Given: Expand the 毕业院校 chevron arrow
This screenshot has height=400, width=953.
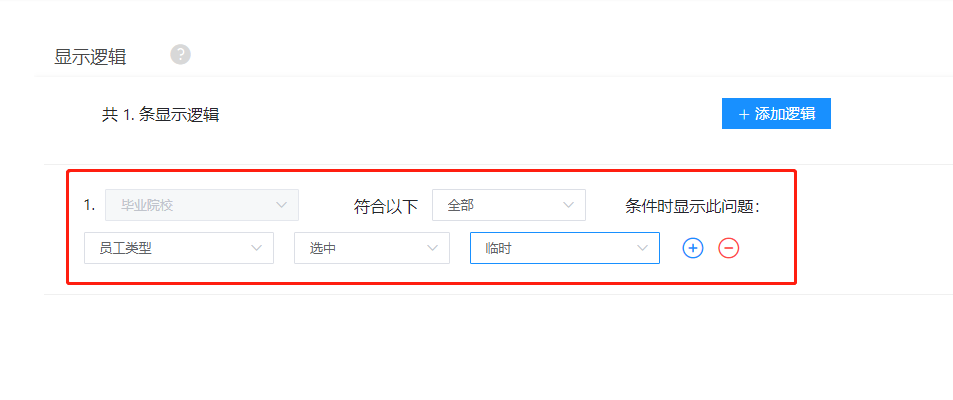Looking at the screenshot, I should 281,205.
